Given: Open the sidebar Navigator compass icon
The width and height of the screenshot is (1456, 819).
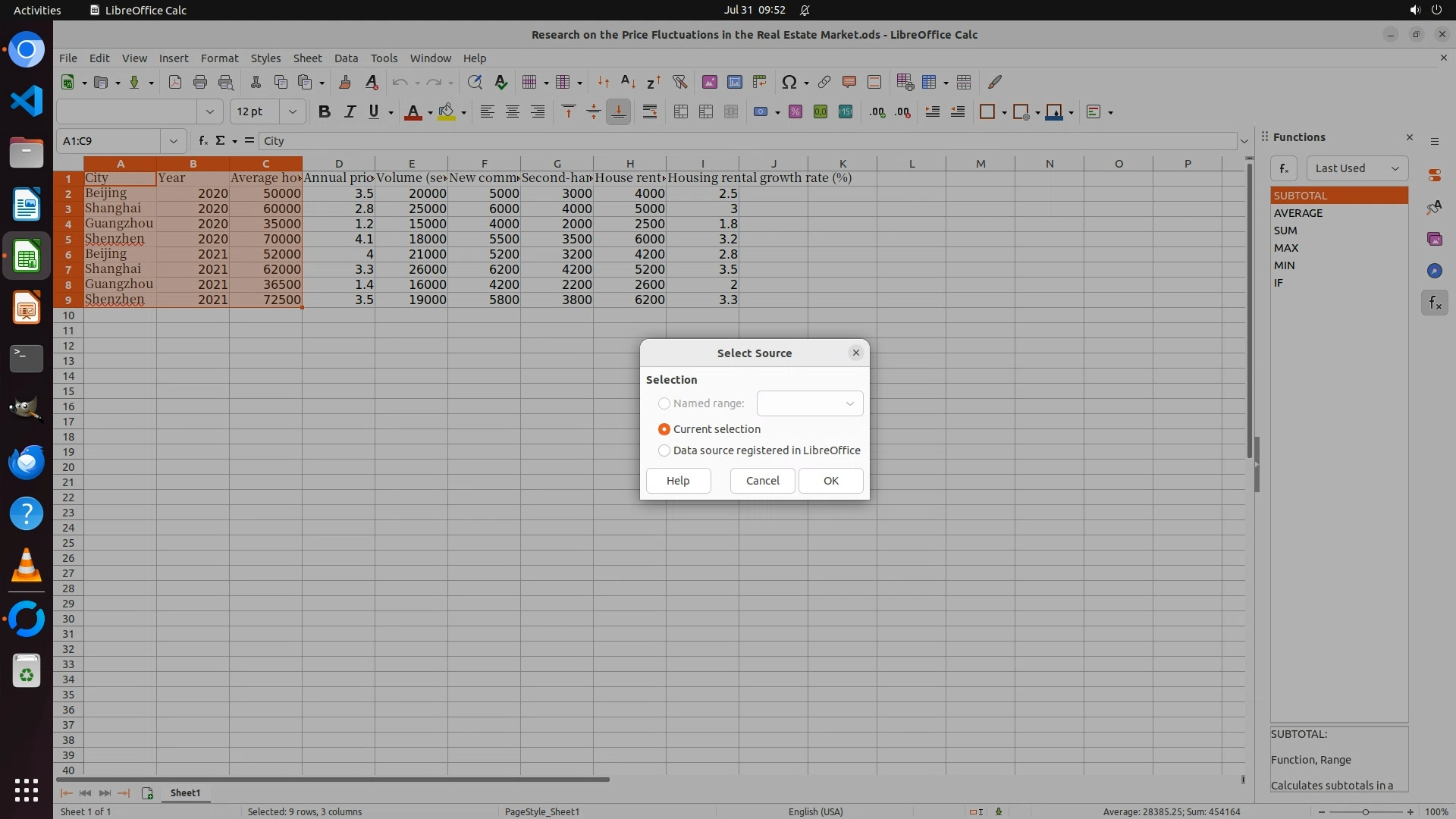Looking at the screenshot, I should pyautogui.click(x=1434, y=271).
